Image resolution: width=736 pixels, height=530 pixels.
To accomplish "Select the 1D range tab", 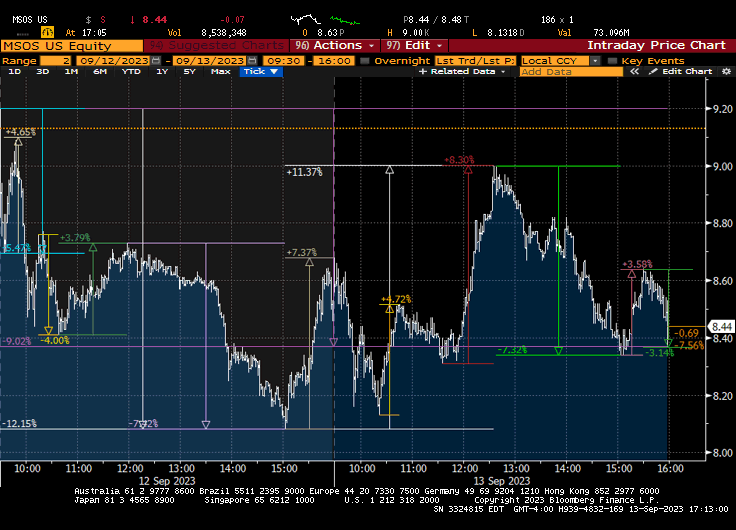I will point(15,71).
